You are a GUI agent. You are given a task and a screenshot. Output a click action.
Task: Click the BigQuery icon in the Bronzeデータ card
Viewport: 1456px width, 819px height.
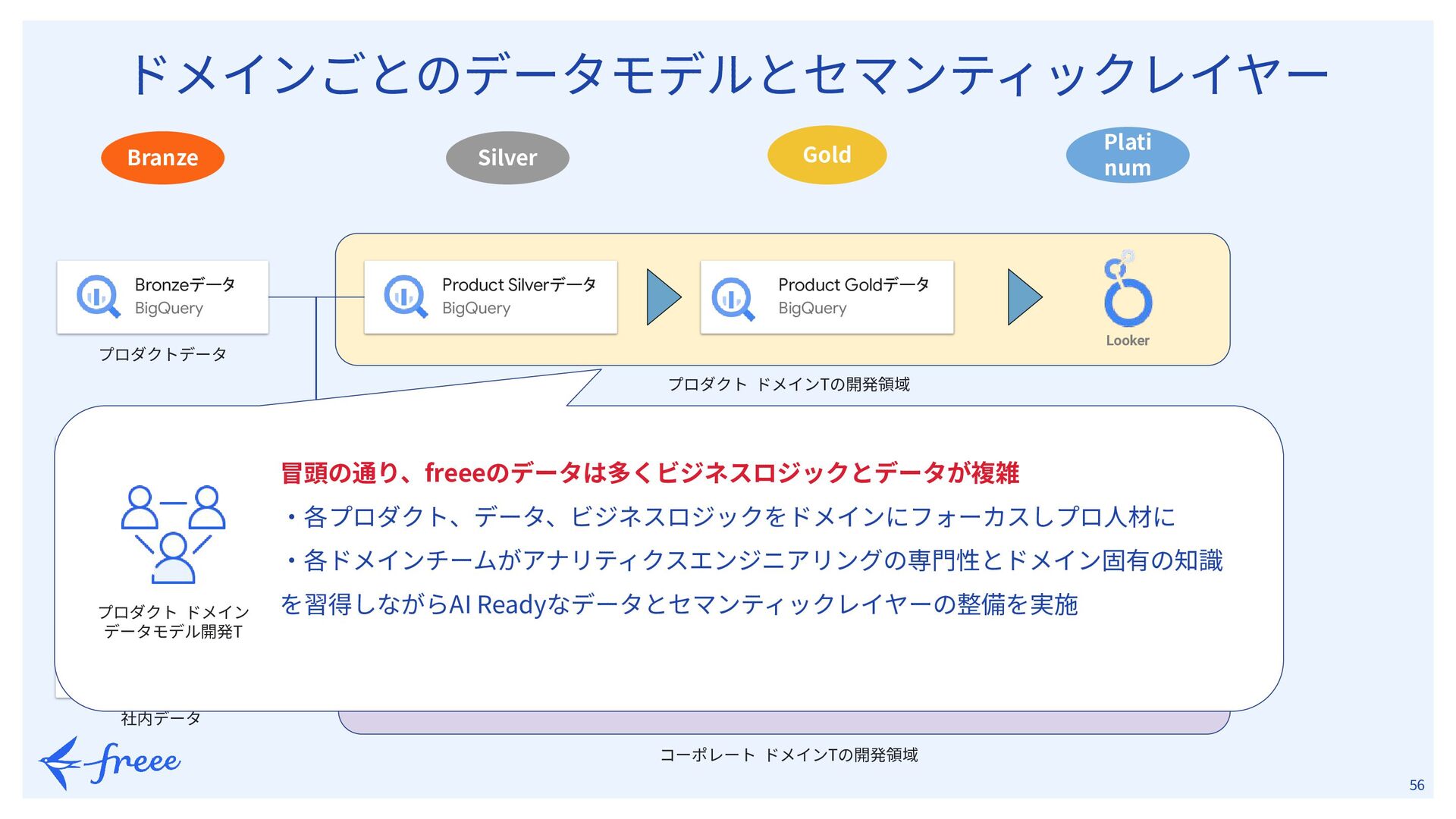tap(99, 297)
